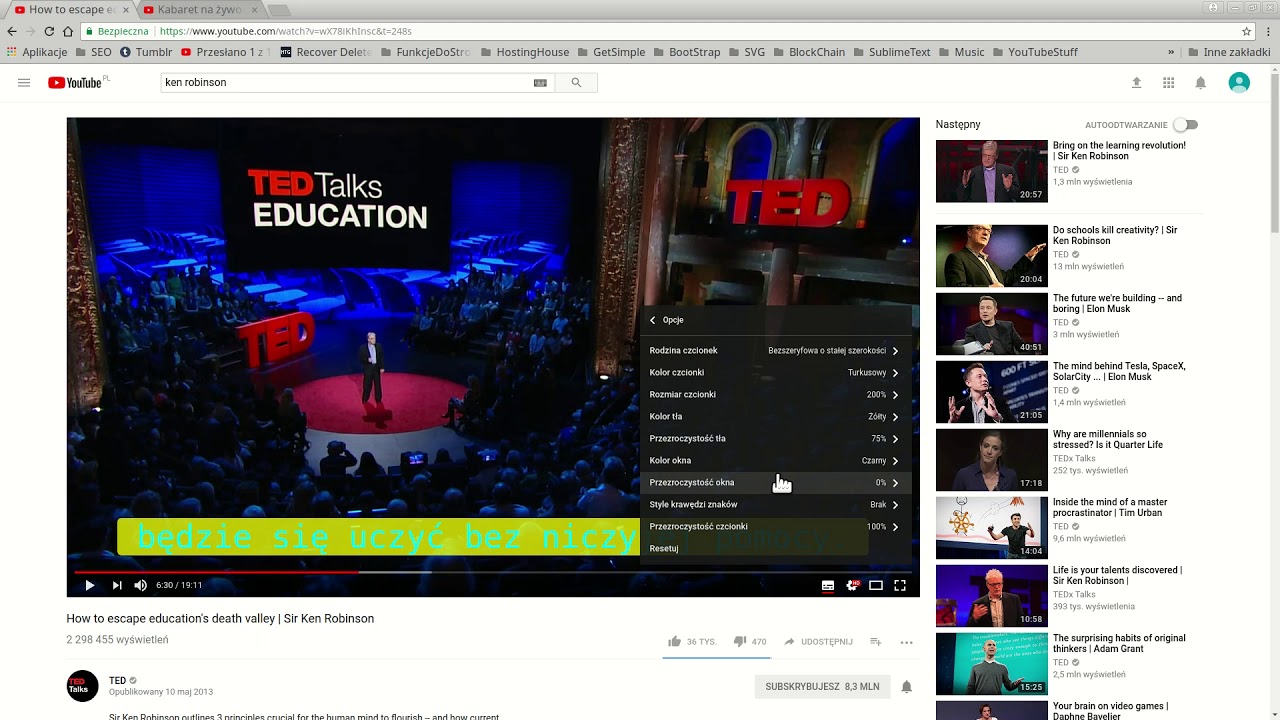1280x720 pixels.
Task: Seek using the red video progress bar
Action: [493, 572]
